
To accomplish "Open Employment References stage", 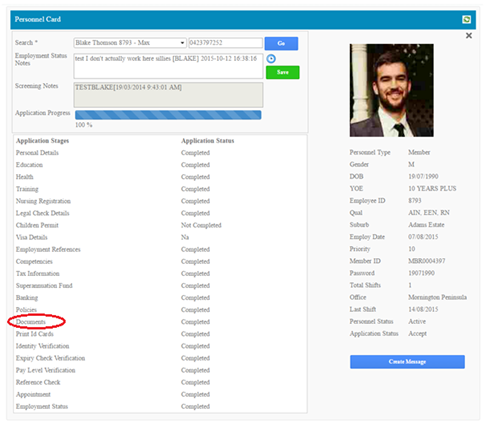I will 48,249.
